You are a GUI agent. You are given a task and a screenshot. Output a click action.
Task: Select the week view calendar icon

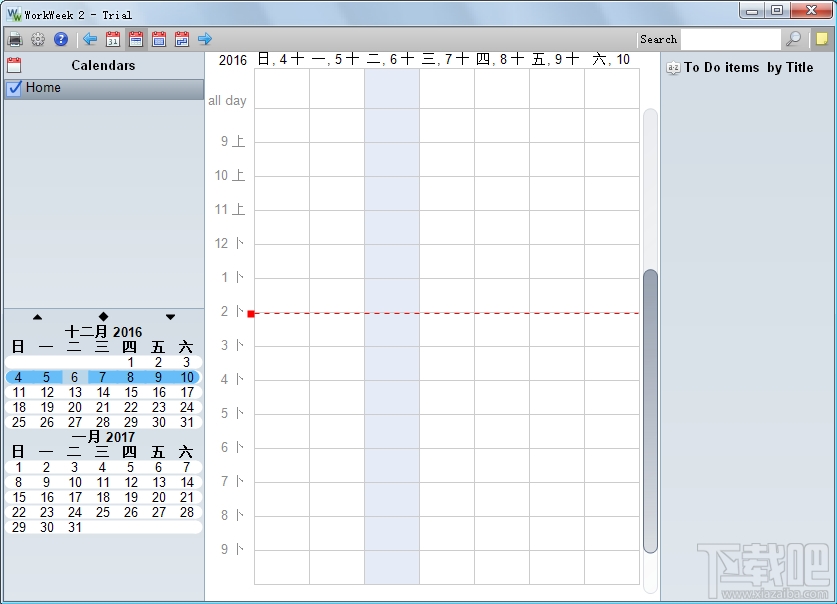tap(136, 39)
